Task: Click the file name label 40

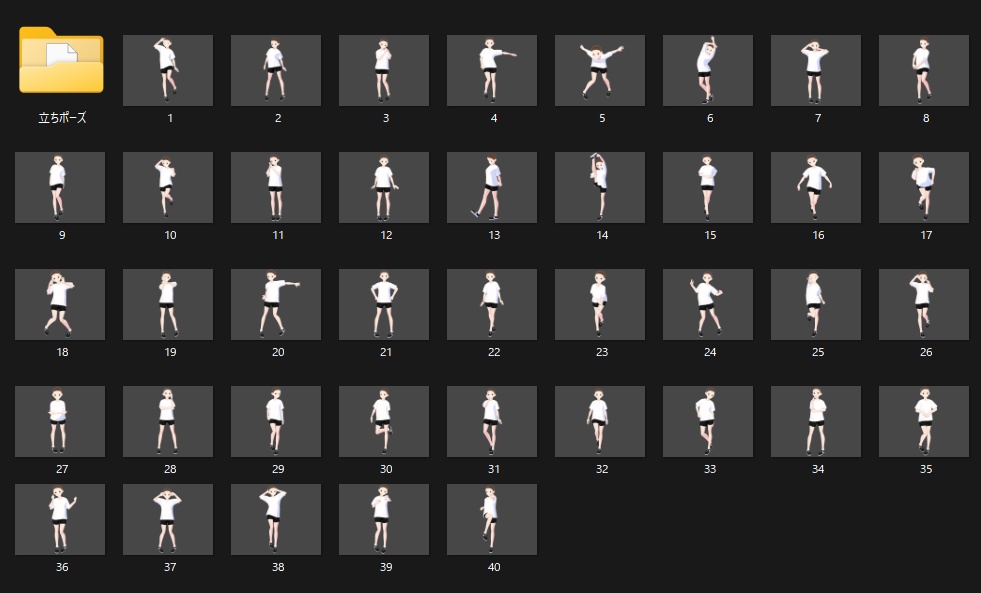Action: click(494, 567)
